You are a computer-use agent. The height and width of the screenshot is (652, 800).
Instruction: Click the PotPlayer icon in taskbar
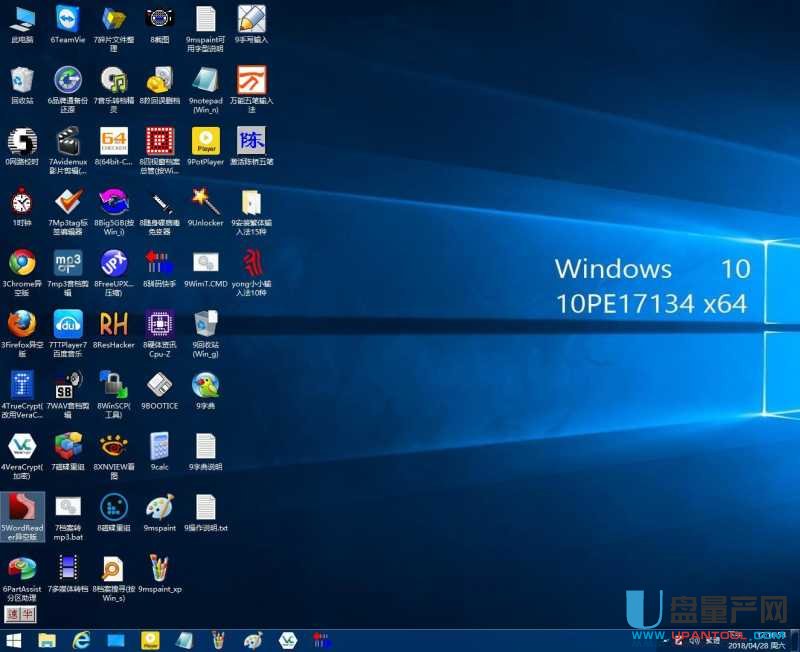150,640
